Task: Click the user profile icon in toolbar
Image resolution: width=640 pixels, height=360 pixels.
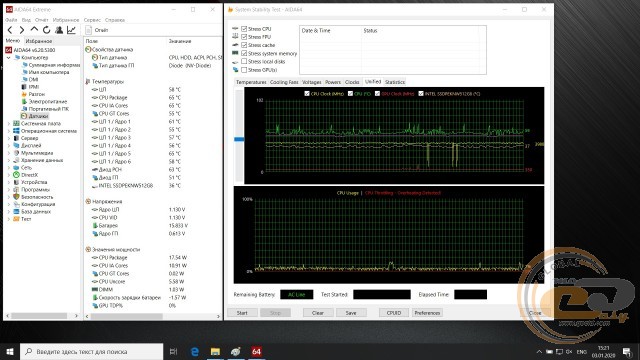Action: (x=59, y=30)
